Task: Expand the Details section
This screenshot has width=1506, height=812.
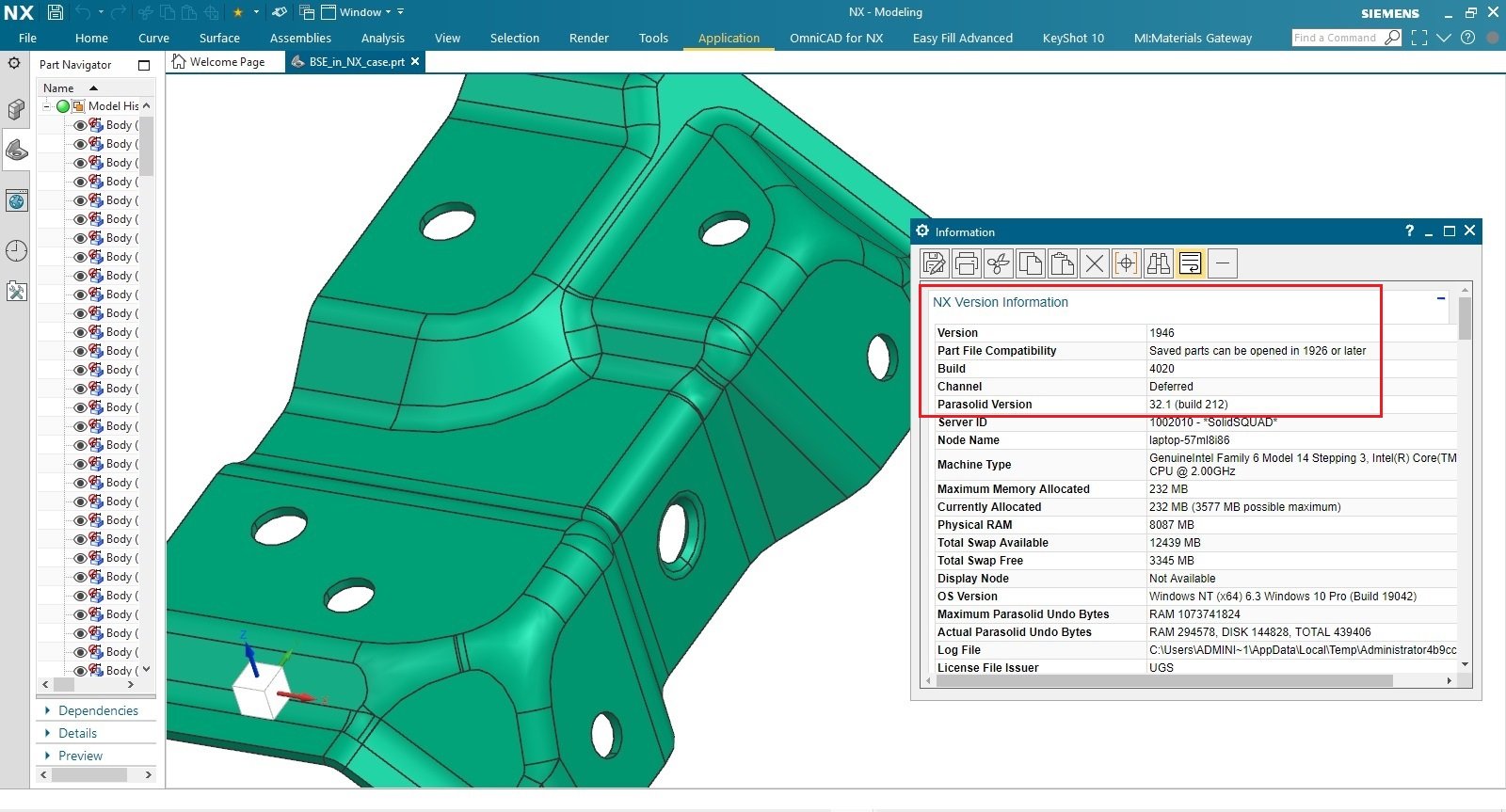Action: 48,733
